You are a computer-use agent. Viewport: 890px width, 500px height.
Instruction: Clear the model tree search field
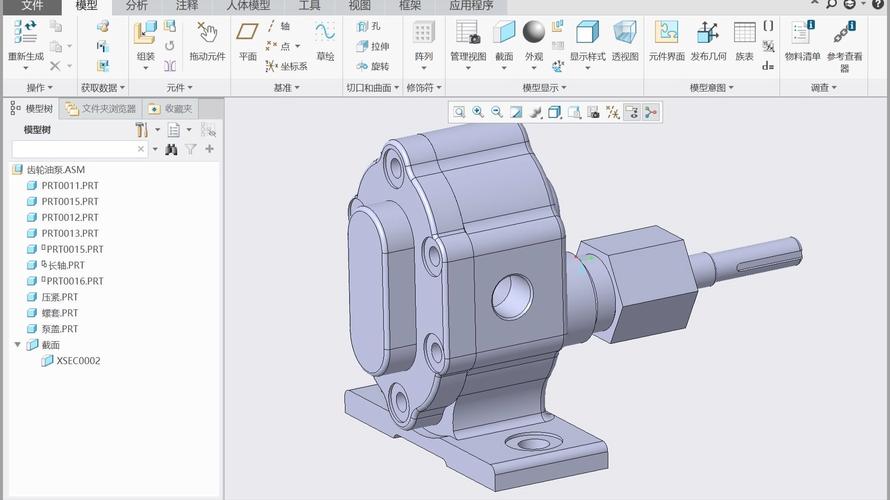pos(141,149)
